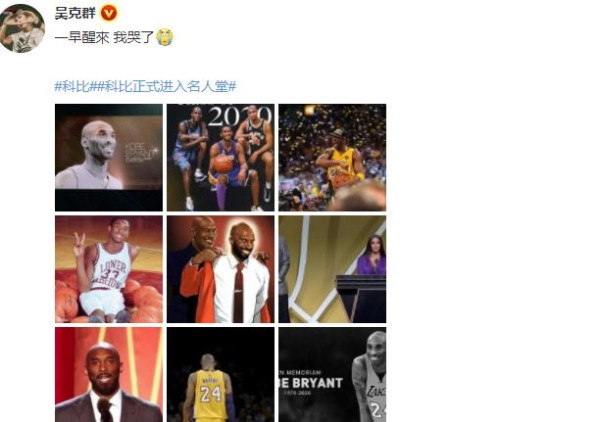600x422 pixels.
Task: Click the post text 一早醒來 我哭了
Action: (104, 37)
